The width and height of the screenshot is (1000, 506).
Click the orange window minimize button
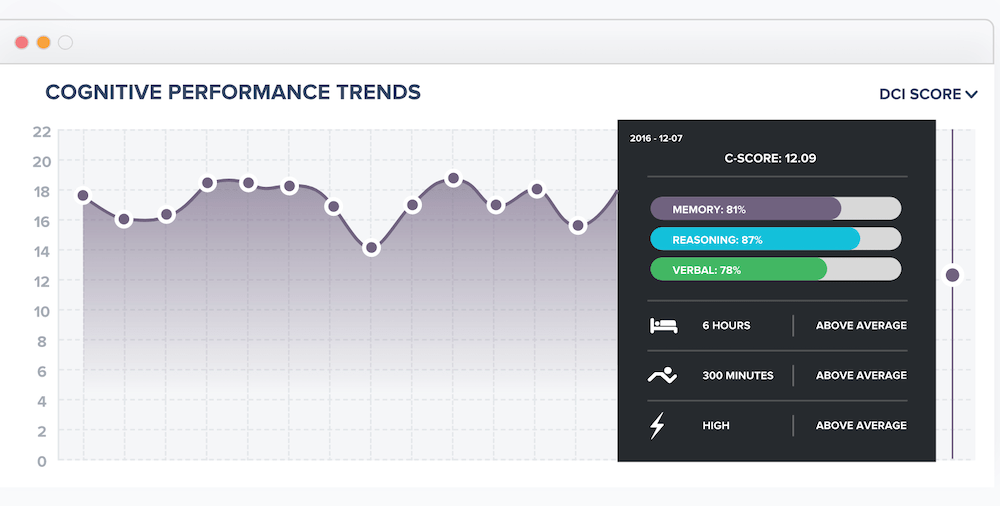(x=43, y=43)
